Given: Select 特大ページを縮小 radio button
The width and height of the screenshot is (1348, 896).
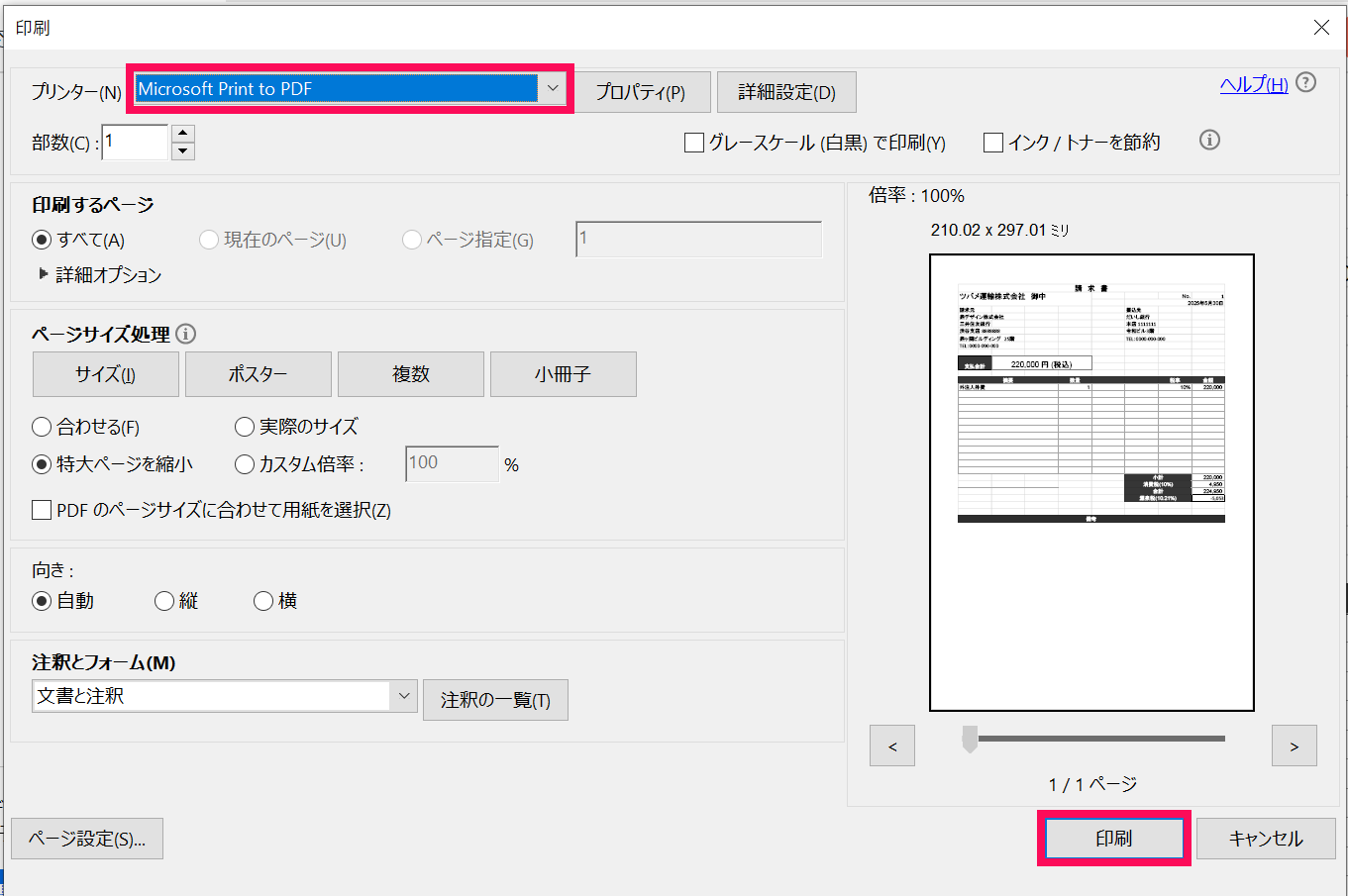Looking at the screenshot, I should tap(42, 463).
